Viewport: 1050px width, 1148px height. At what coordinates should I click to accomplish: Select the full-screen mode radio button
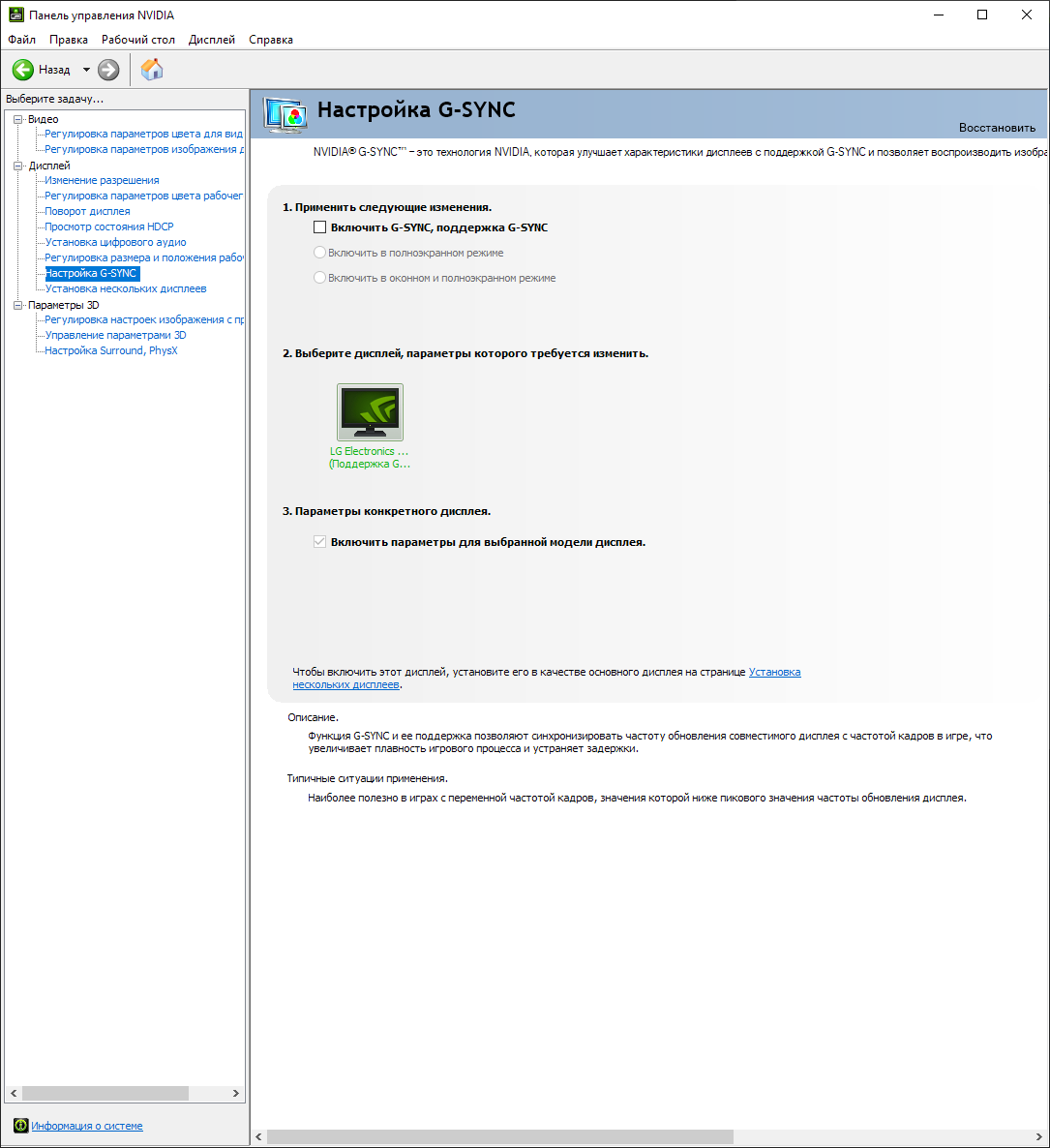coord(319,253)
